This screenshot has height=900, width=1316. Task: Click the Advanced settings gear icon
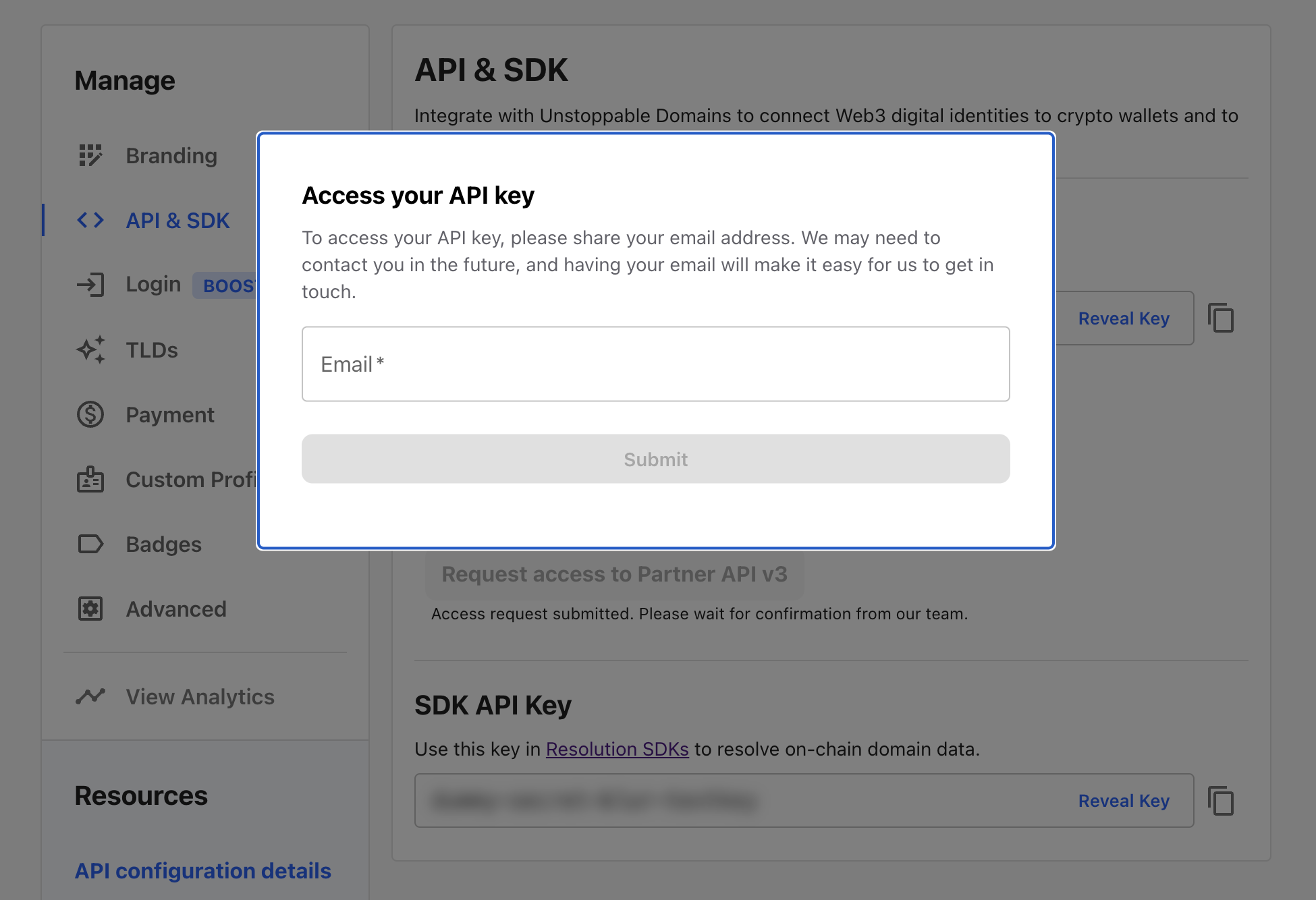point(90,609)
